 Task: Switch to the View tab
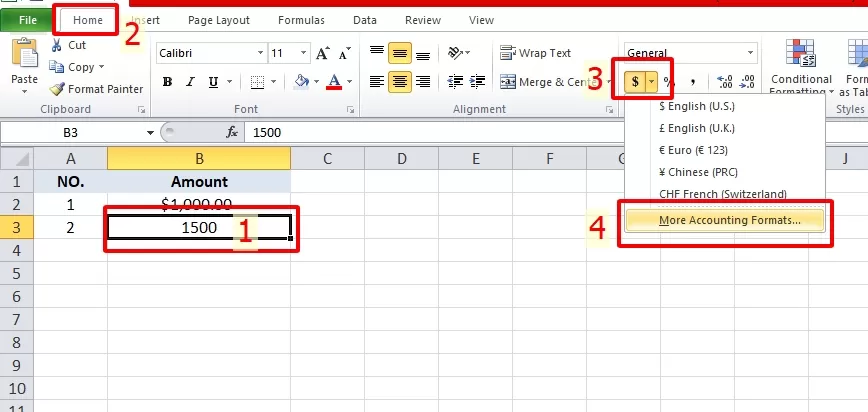(481, 20)
